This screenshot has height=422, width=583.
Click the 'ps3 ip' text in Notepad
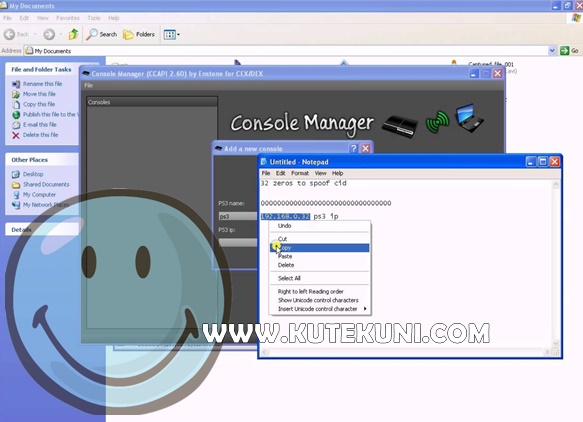pos(326,216)
